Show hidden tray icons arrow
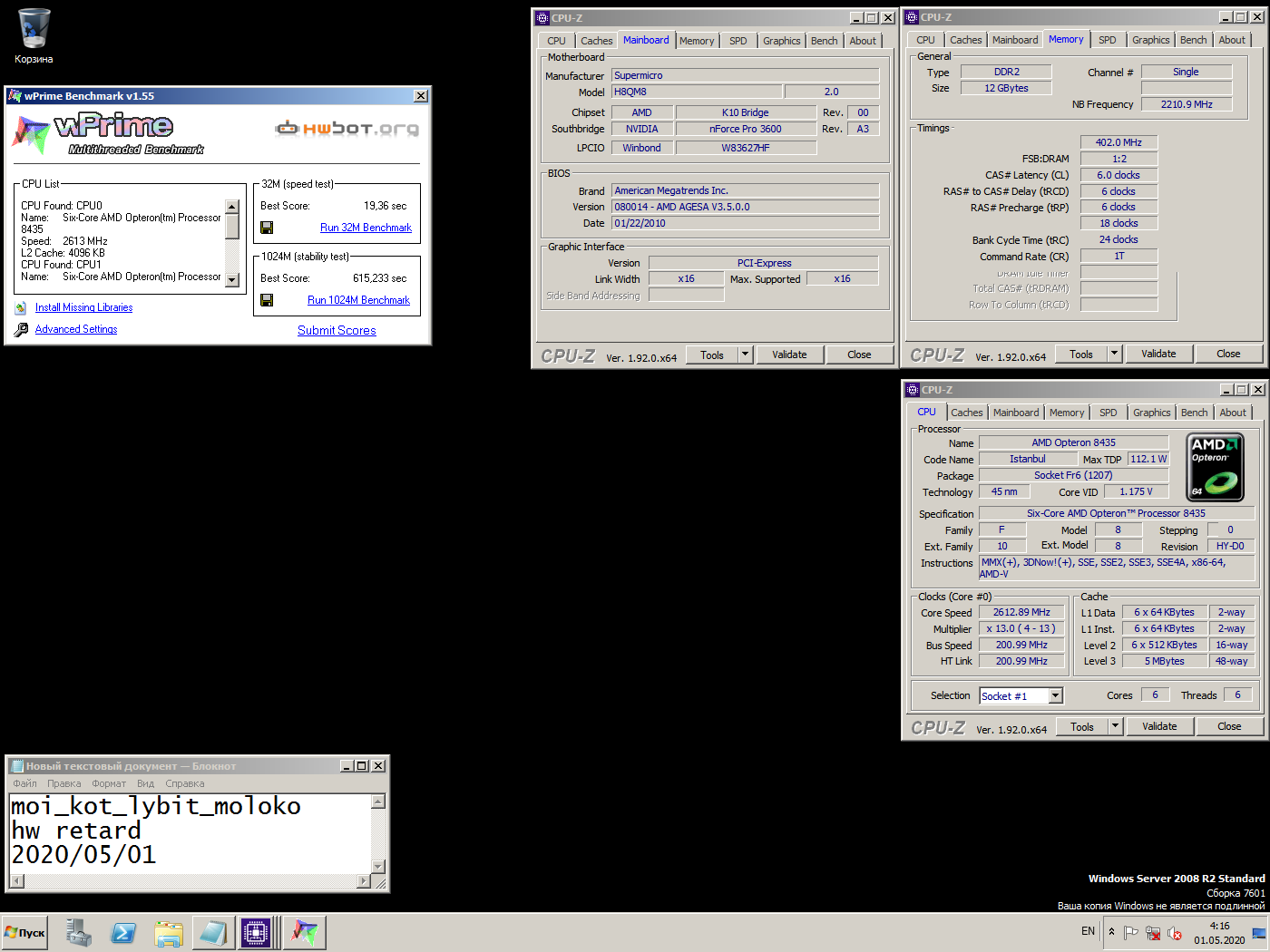This screenshot has height=952, width=1270. click(1111, 931)
